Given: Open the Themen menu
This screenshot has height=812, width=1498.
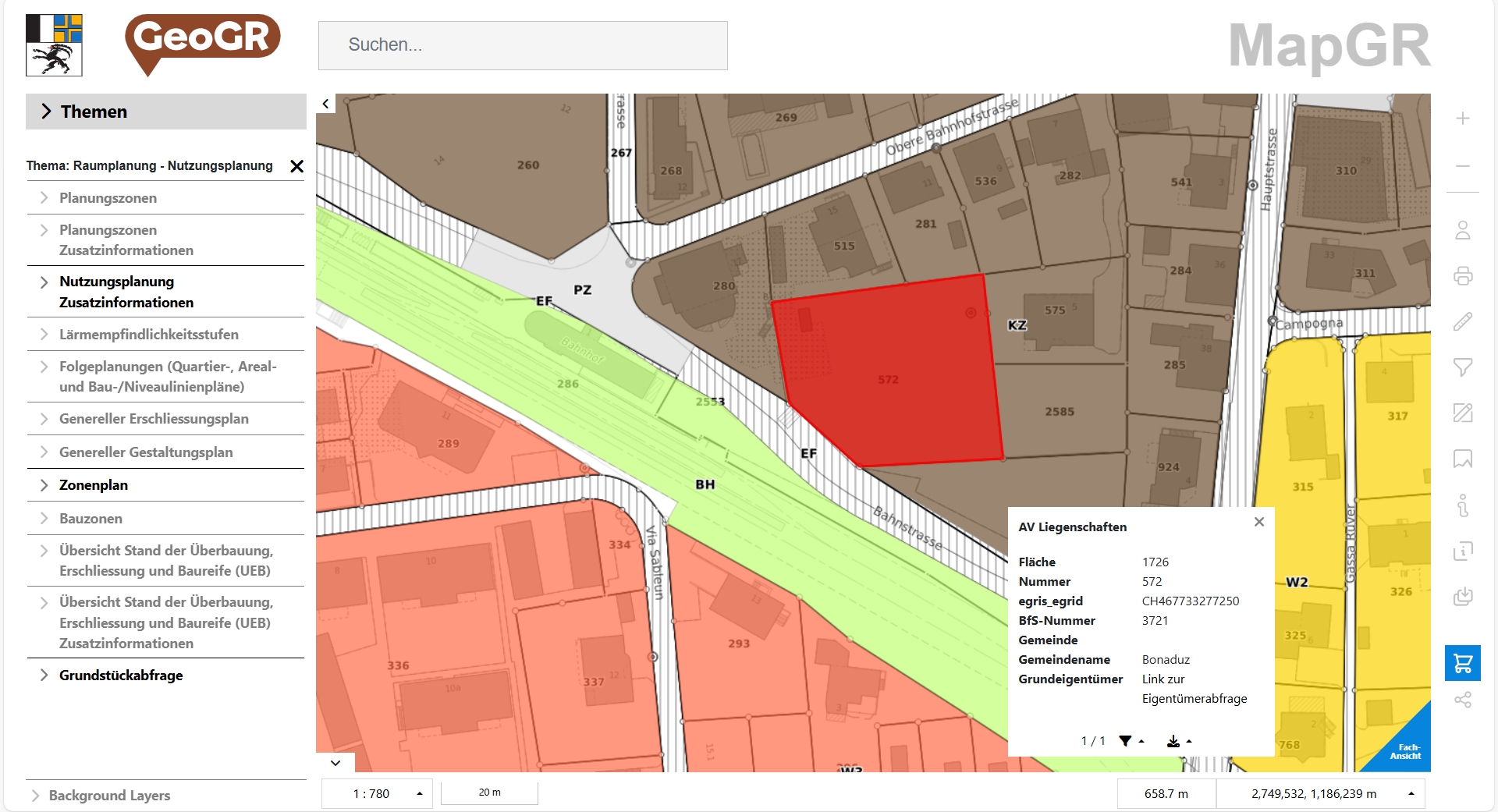Looking at the screenshot, I should 94,112.
